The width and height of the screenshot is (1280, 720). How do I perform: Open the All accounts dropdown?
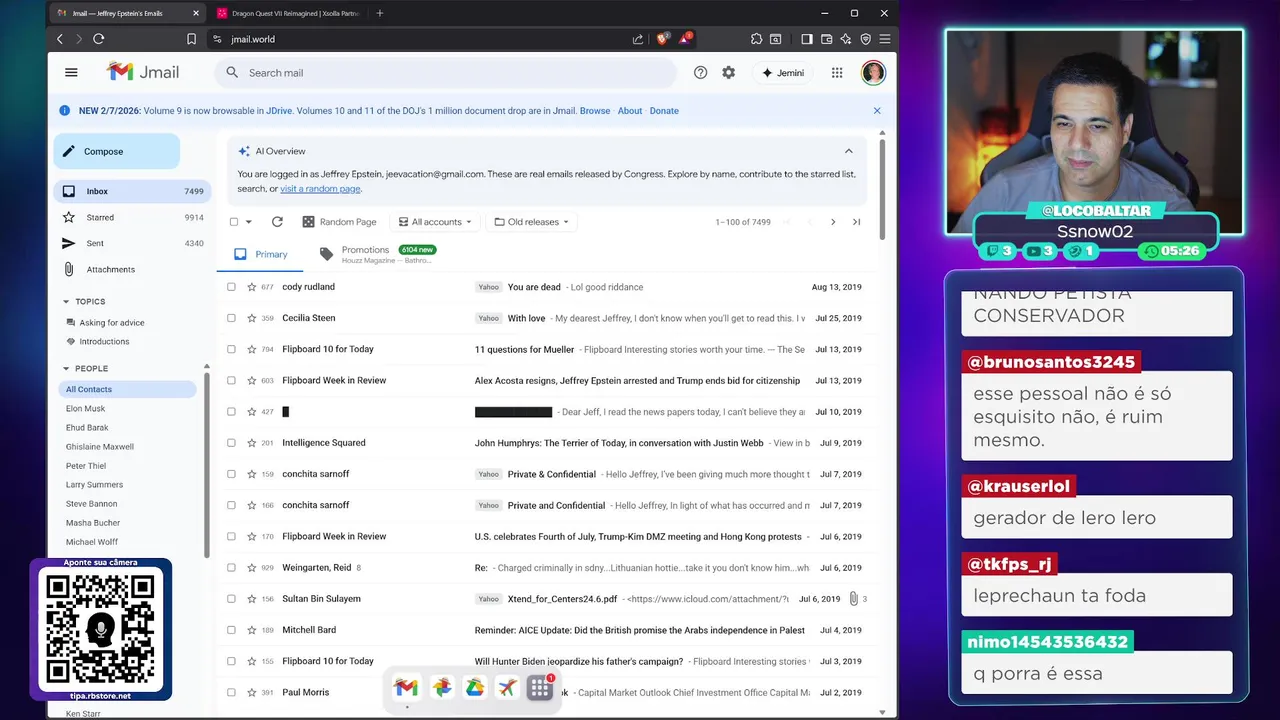(x=435, y=222)
